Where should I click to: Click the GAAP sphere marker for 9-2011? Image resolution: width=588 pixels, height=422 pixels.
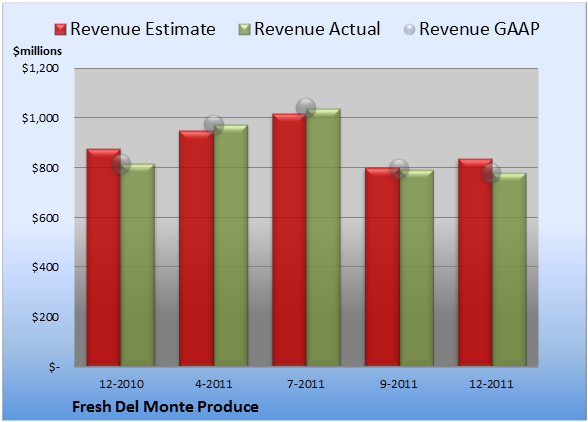(x=399, y=169)
